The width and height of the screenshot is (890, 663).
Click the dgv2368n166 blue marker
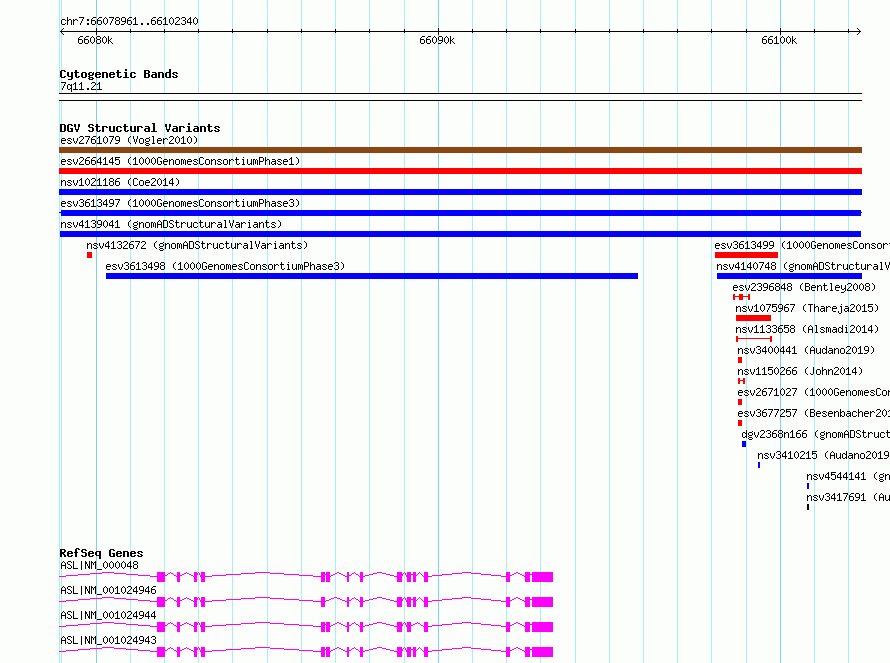744,444
